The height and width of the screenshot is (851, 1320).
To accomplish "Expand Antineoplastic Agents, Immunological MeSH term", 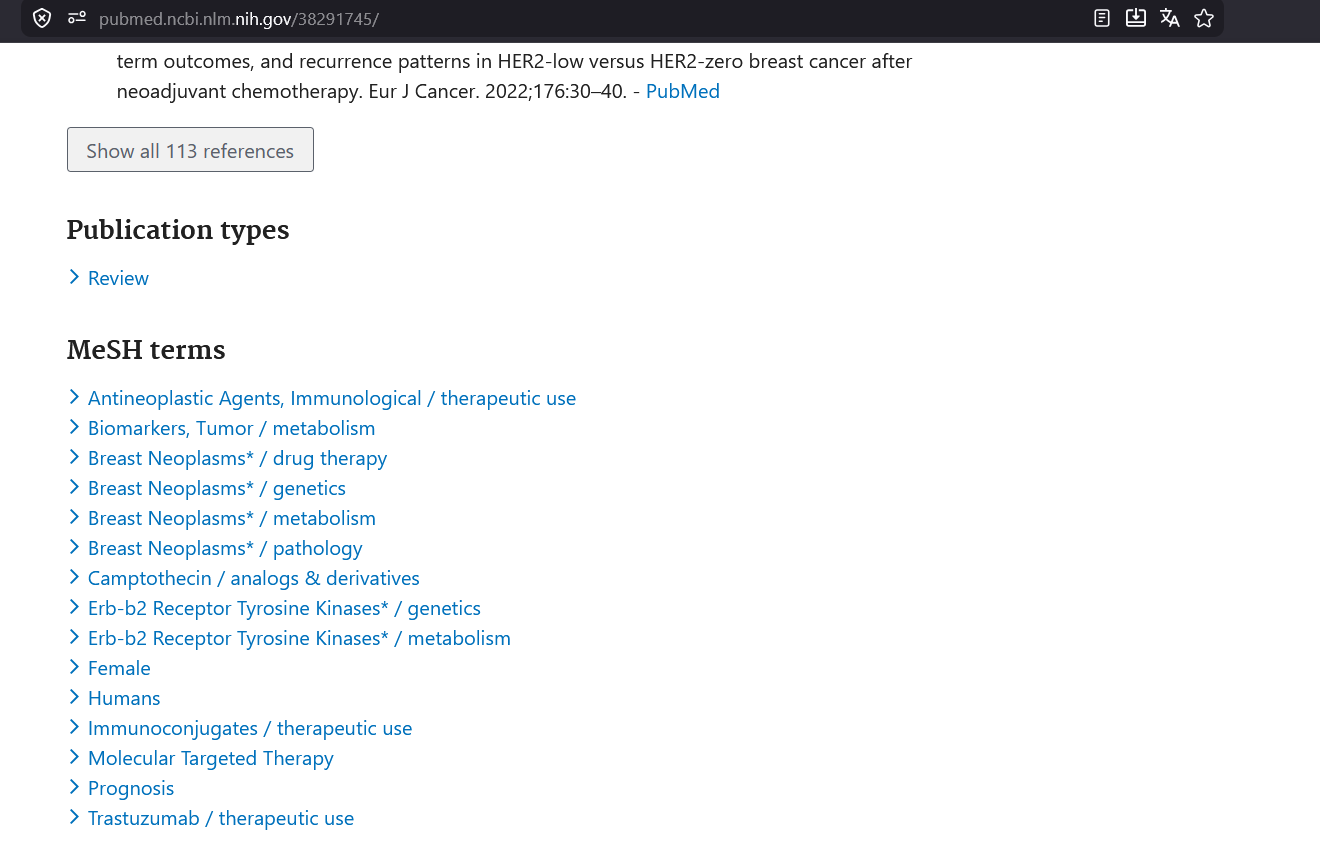I will tap(332, 398).
